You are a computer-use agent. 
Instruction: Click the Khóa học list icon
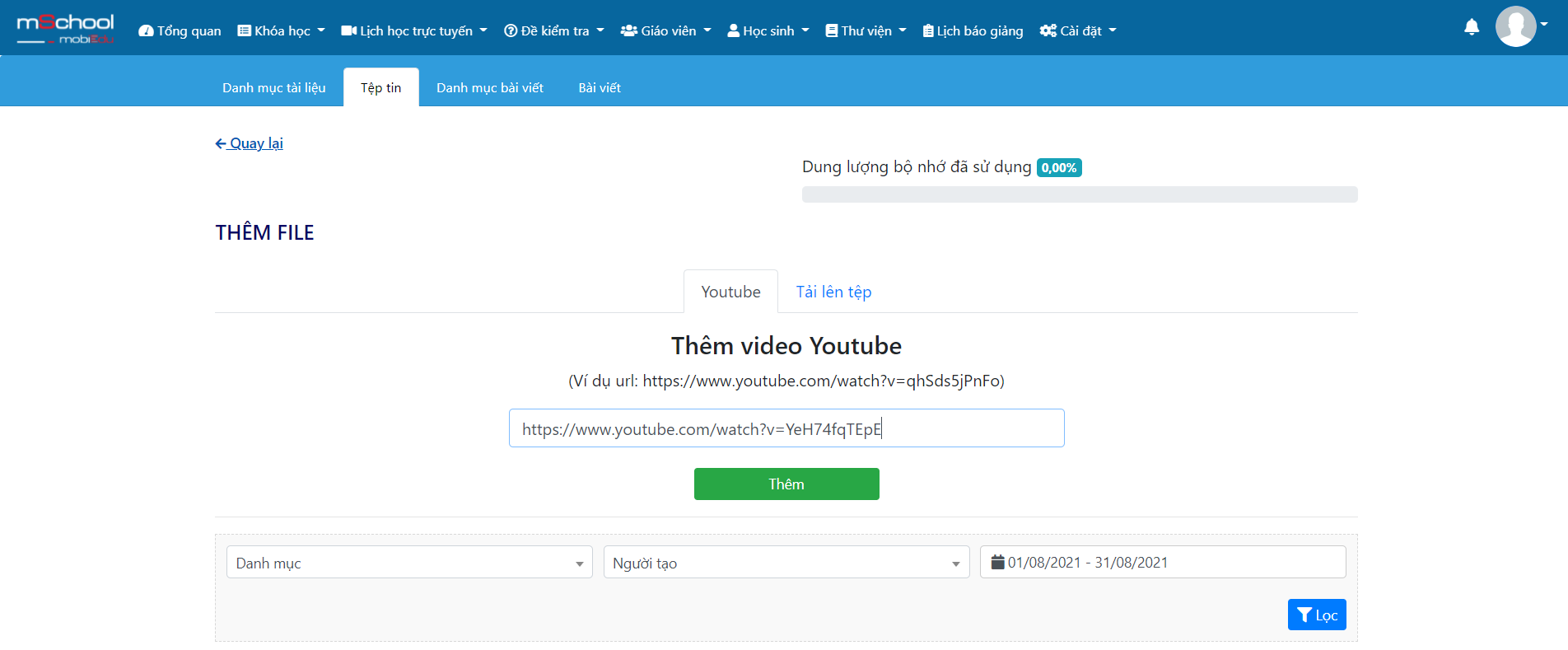pos(244,30)
